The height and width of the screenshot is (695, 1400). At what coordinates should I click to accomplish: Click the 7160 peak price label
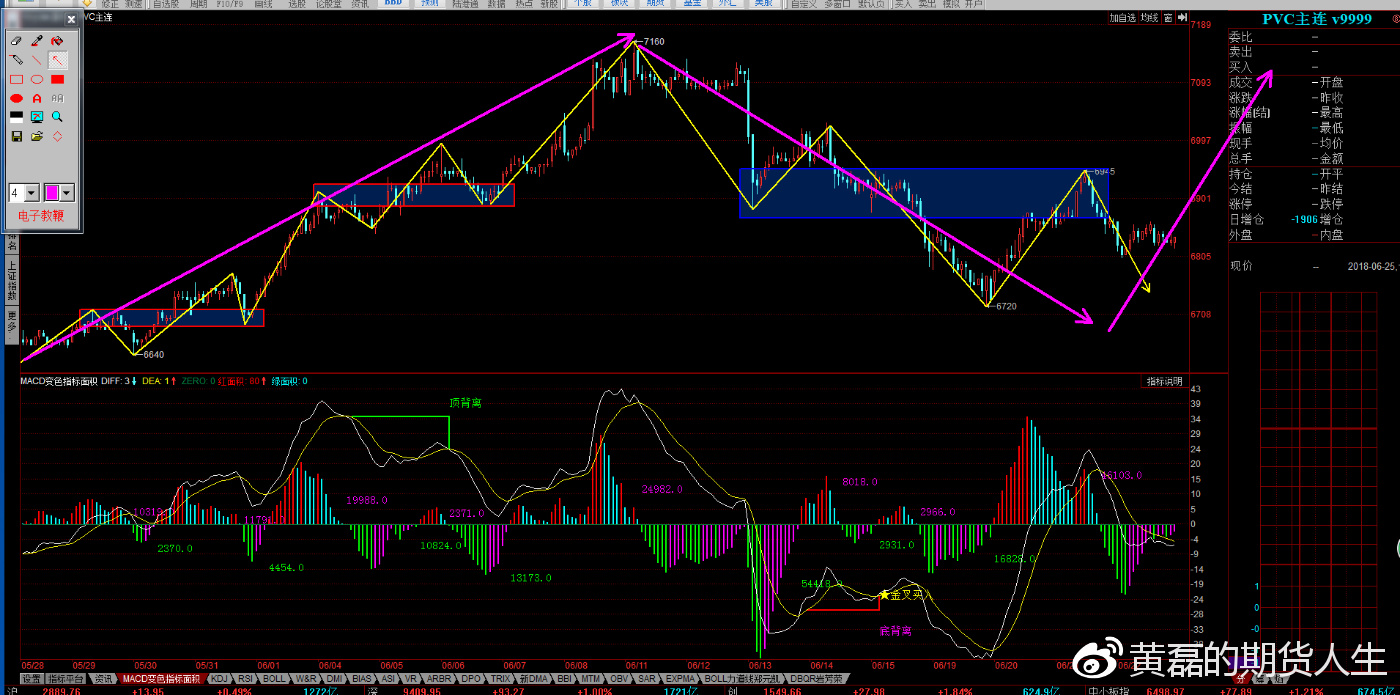tap(654, 41)
